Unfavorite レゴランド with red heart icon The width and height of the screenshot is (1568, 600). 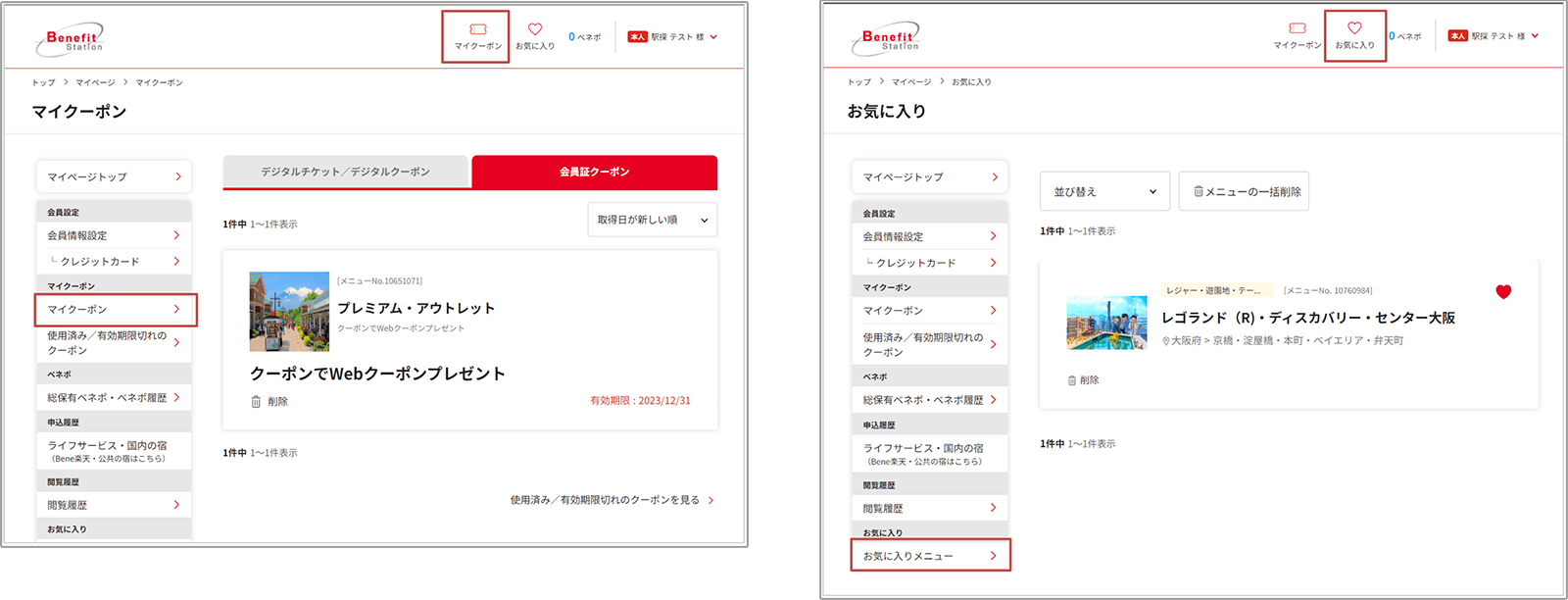point(1503,291)
